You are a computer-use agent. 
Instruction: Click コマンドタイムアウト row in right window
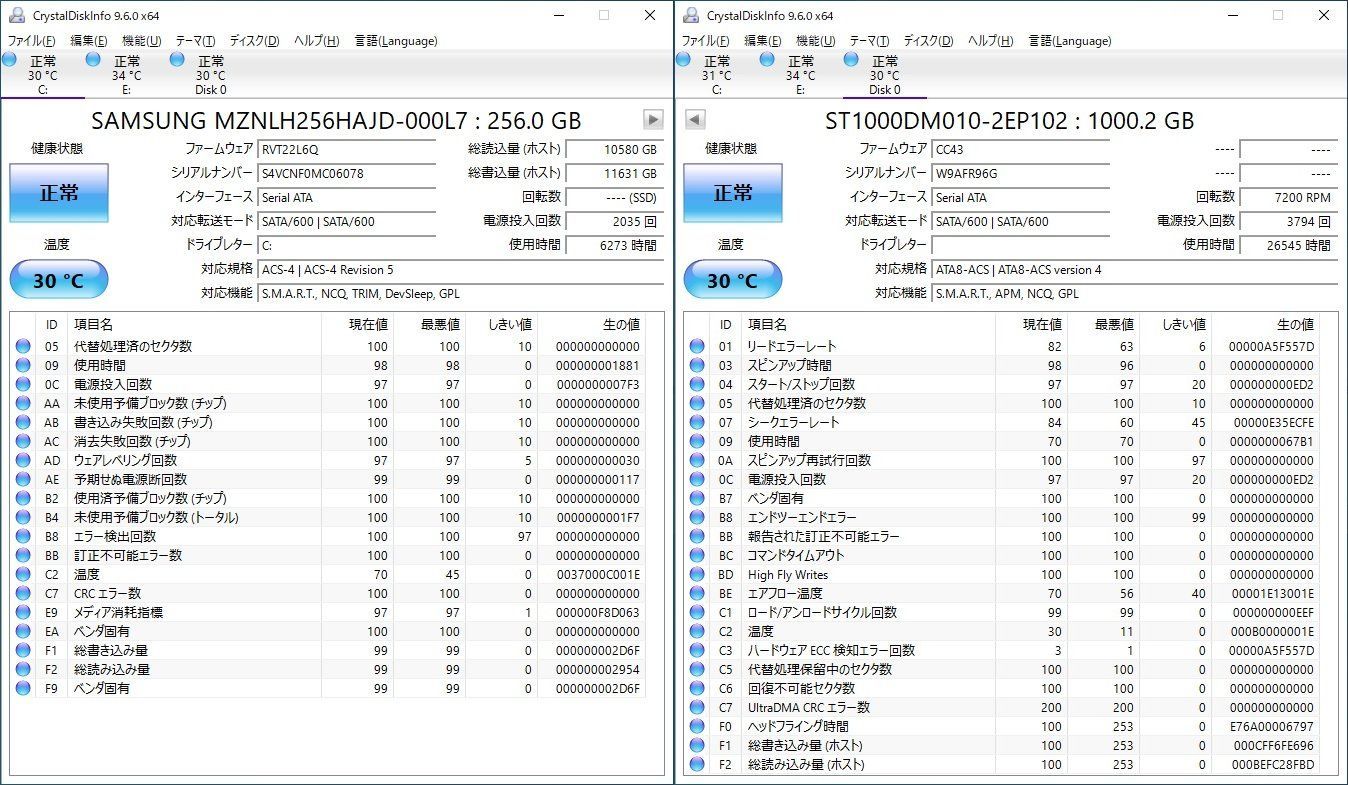pos(1001,555)
